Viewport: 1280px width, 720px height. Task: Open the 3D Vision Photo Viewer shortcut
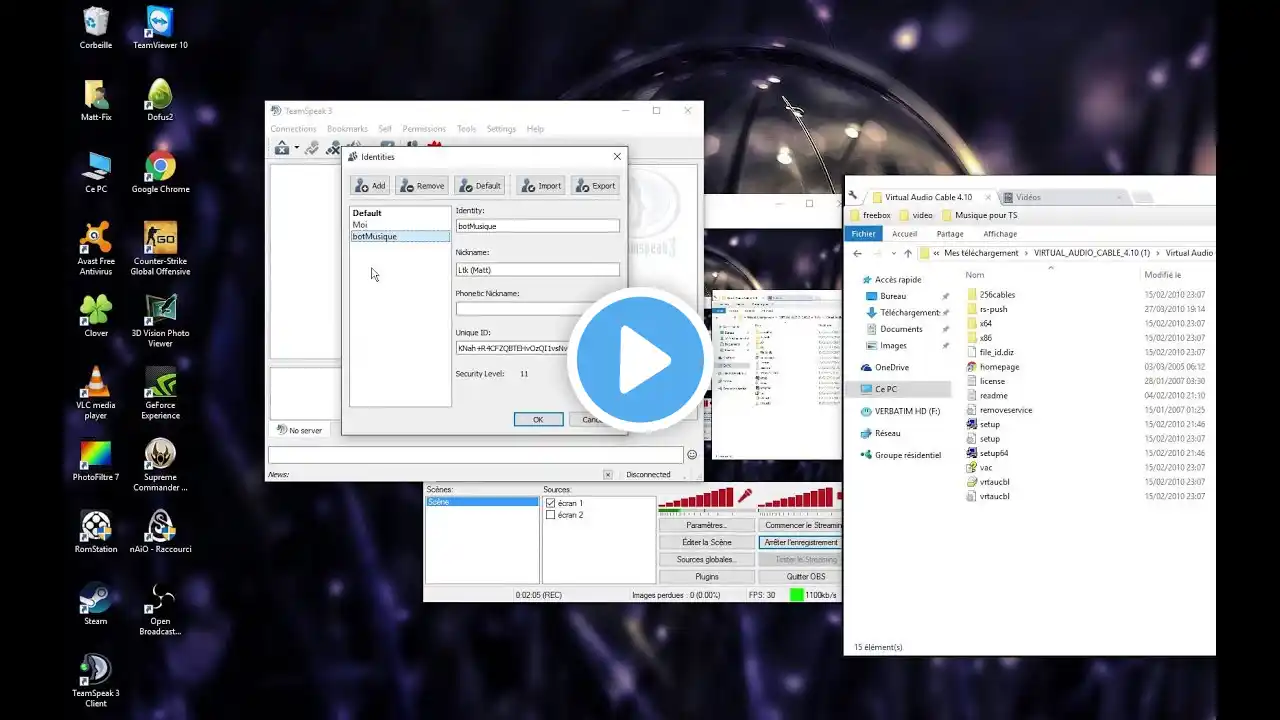coord(160,320)
